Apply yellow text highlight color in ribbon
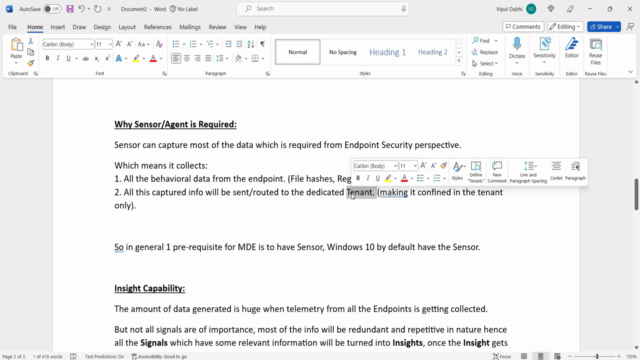640x360 pixels. 136,59
